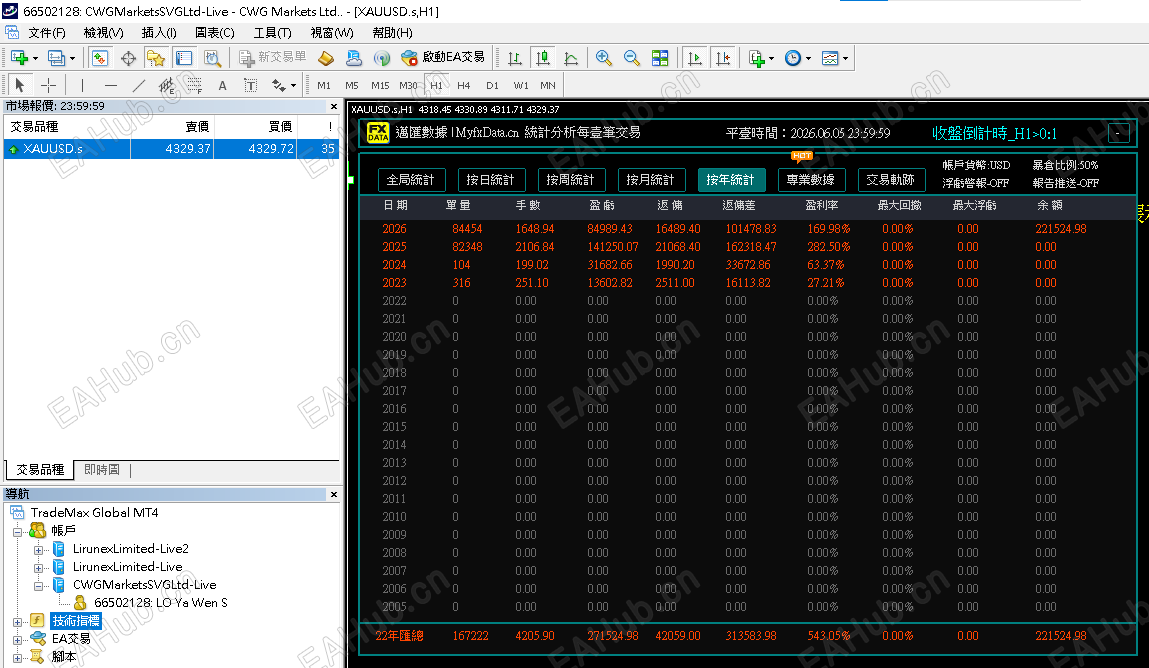Collapse the CWGMarketsSVGLtd-Live account node
The width and height of the screenshot is (1149, 668).
coord(38,585)
